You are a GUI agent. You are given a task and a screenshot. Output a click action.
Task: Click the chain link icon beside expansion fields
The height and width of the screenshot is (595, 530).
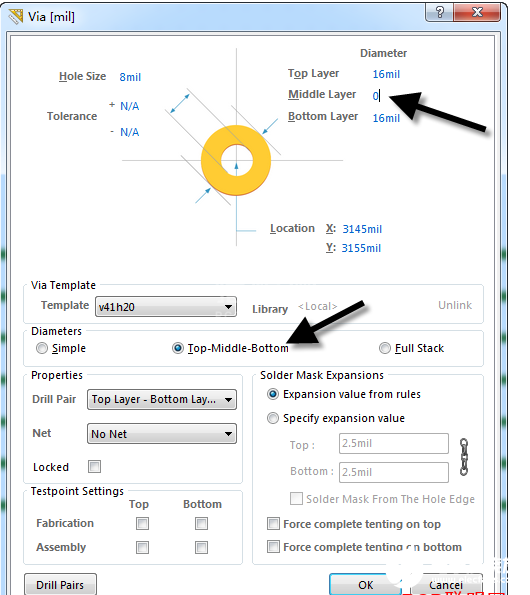(x=464, y=457)
